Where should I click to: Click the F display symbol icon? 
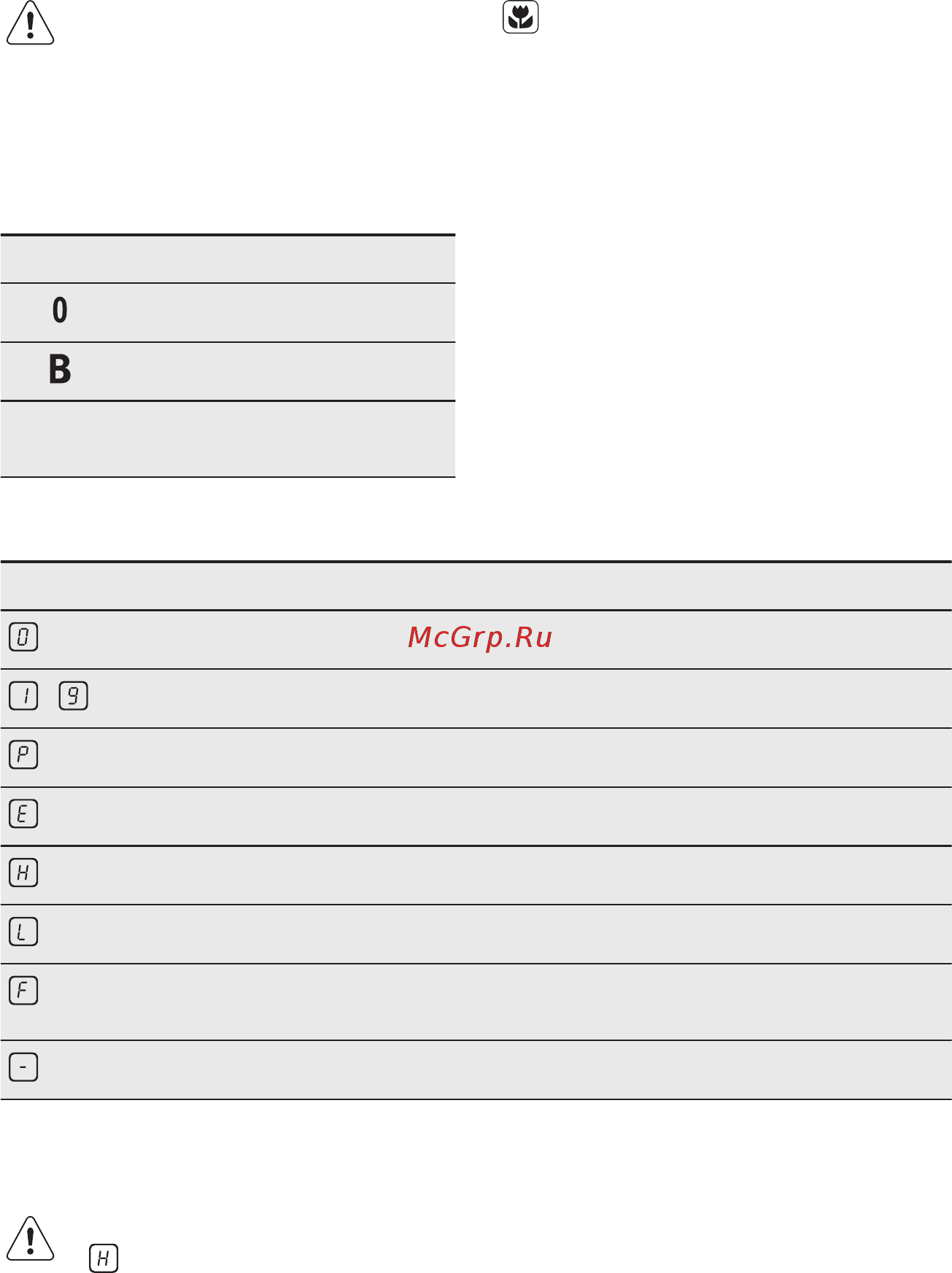coord(23,991)
